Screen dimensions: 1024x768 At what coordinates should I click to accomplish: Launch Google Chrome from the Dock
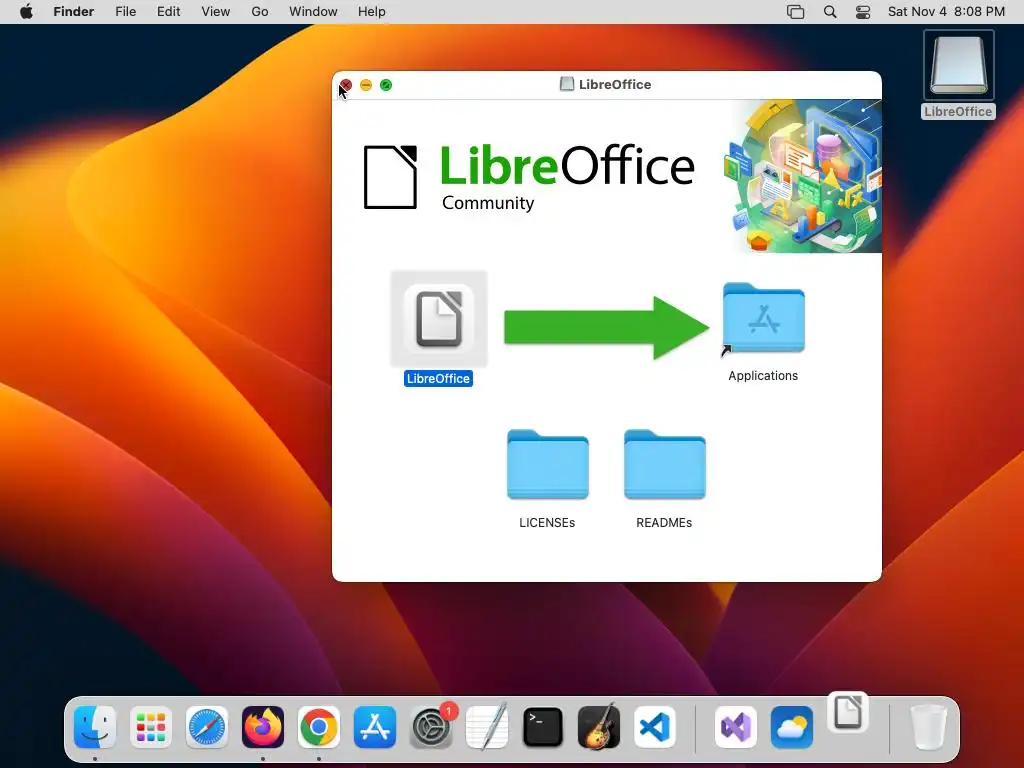(x=319, y=727)
